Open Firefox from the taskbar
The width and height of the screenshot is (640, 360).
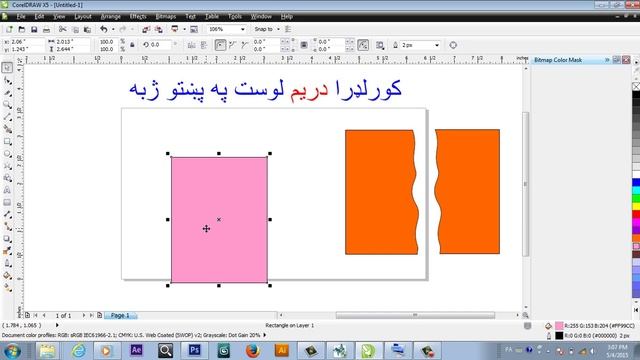click(x=253, y=350)
